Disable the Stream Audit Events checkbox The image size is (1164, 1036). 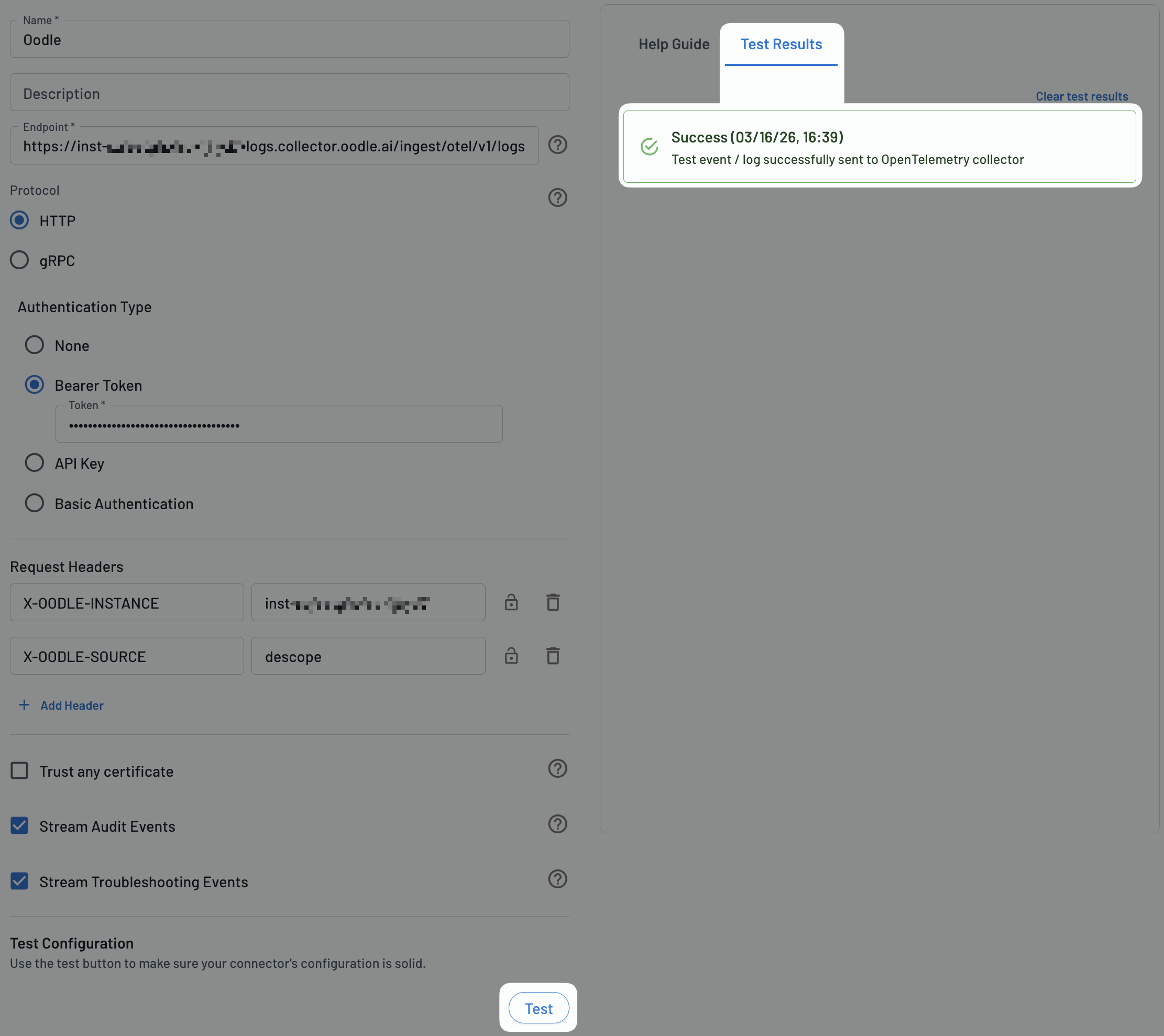click(19, 826)
